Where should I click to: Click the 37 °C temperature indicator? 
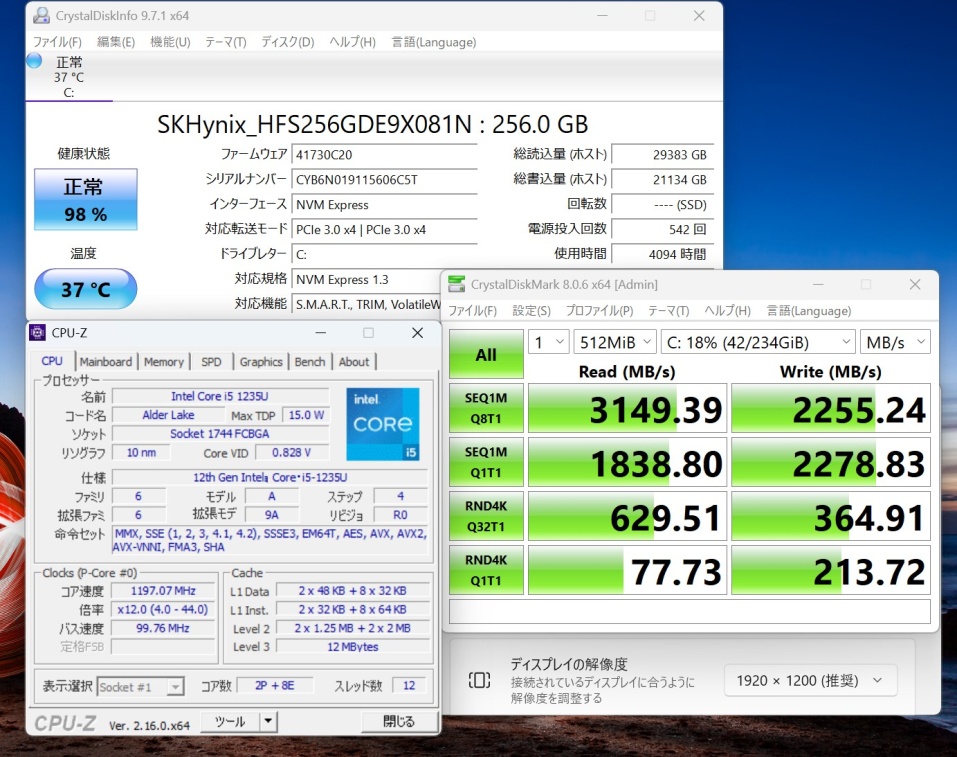(x=85, y=289)
